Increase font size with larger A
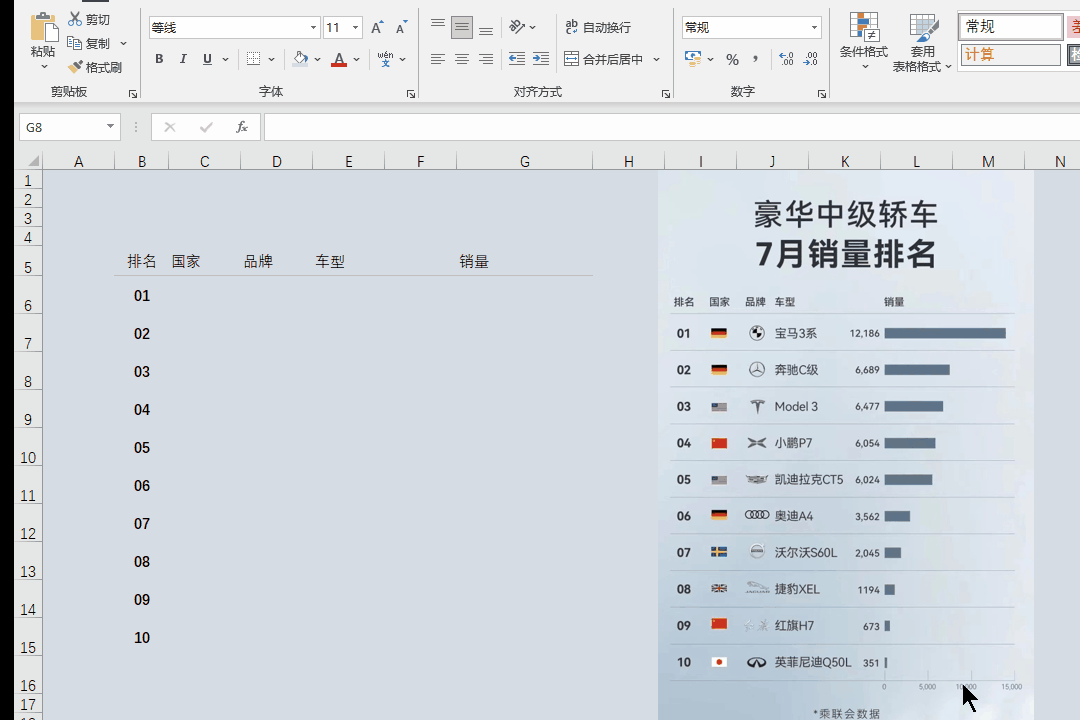Screen dimensions: 1080x720 coord(377,28)
